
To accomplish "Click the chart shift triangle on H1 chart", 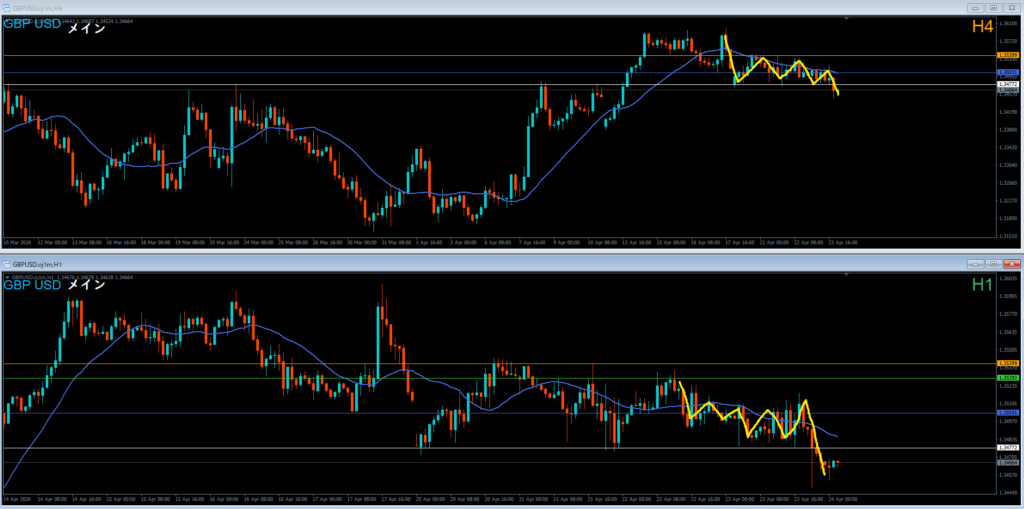I will pyautogui.click(x=848, y=275).
